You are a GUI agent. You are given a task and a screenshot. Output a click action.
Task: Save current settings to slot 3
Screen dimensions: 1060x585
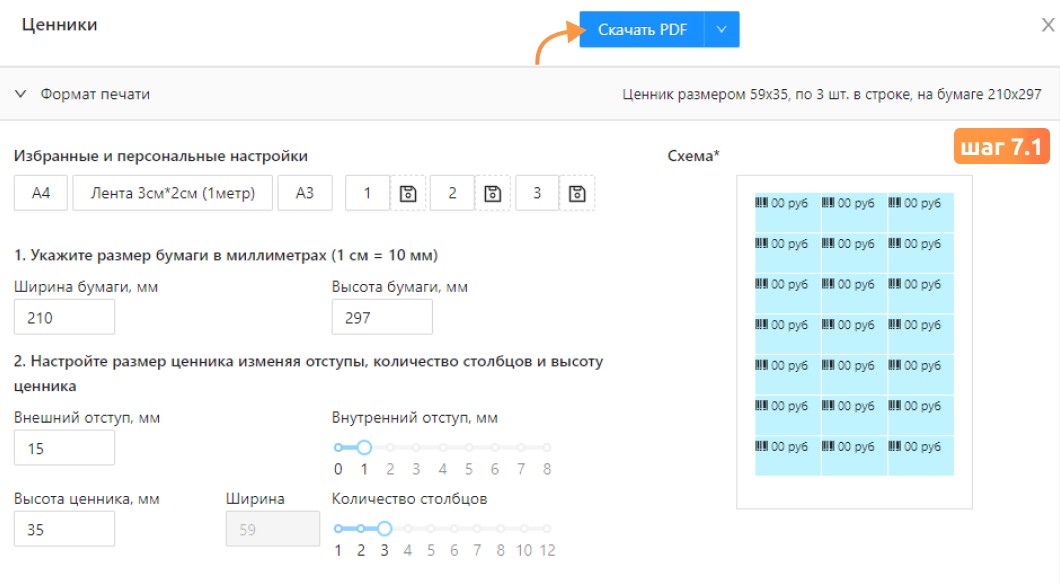(x=577, y=193)
